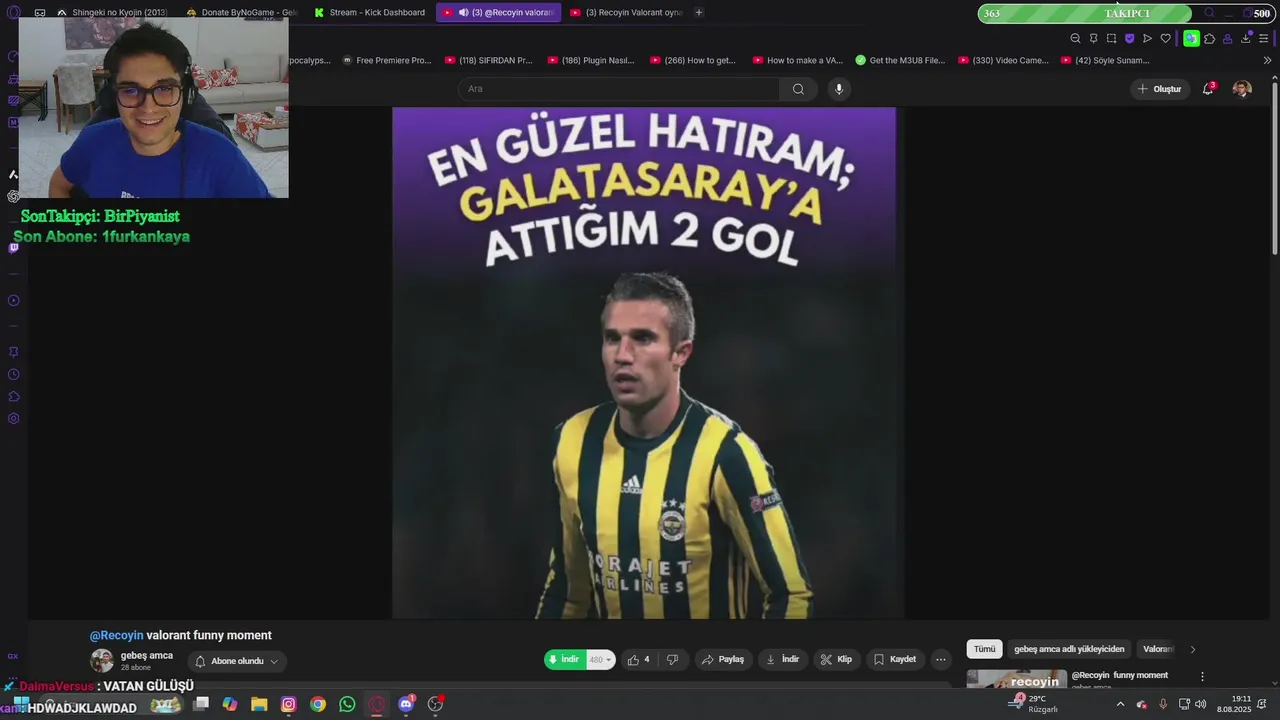Open the (42) Söyle Sunam... bookmark
This screenshot has height=720, width=1280.
tap(1105, 60)
